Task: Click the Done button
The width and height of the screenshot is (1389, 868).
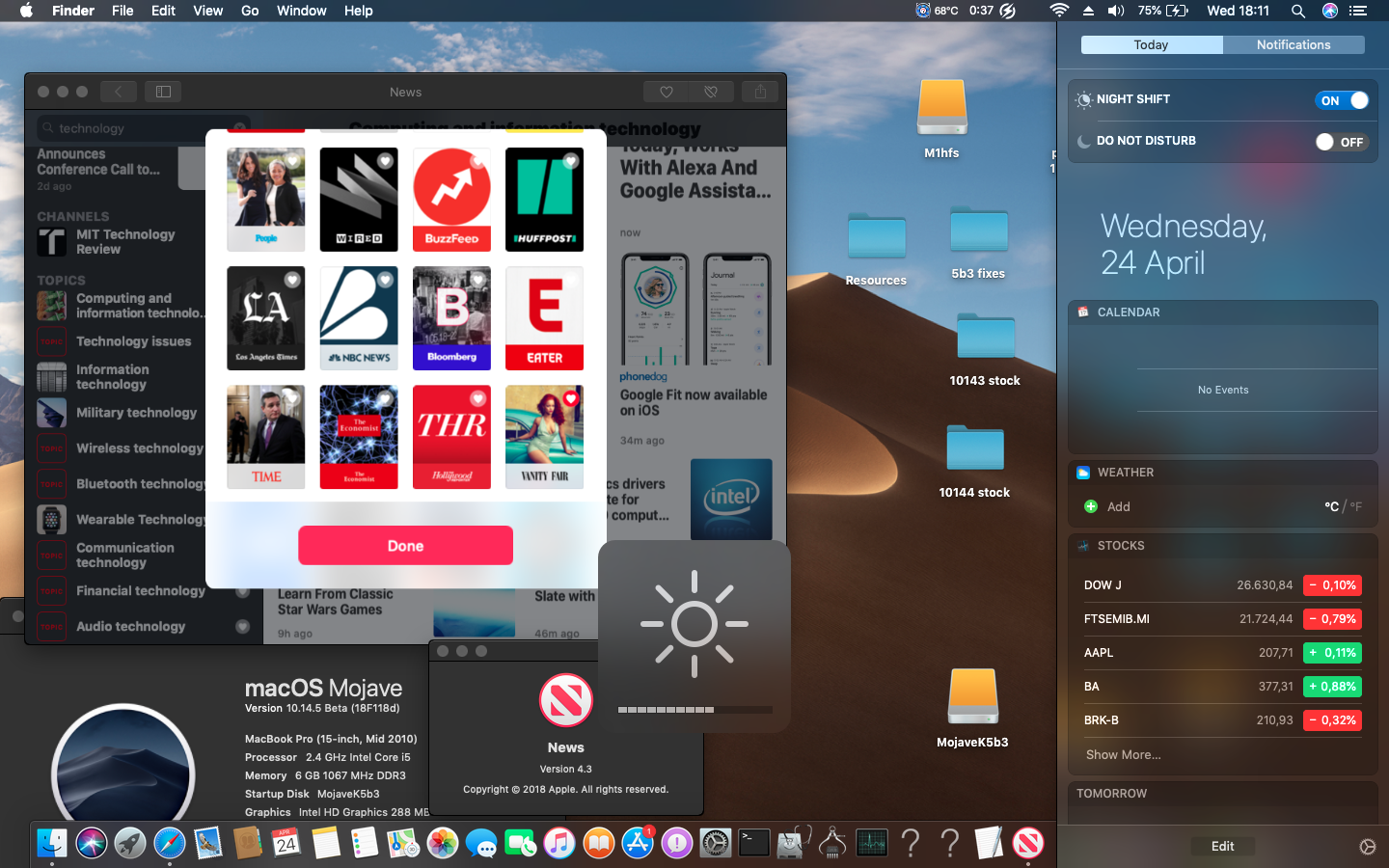Action: pos(405,546)
